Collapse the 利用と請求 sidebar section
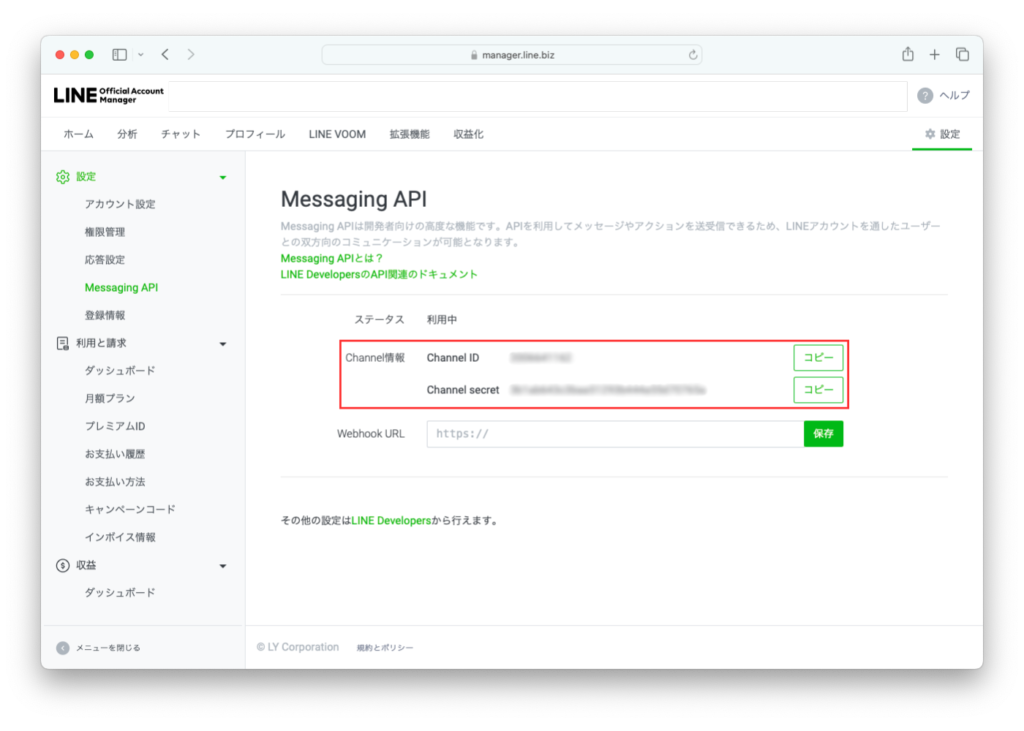The image size is (1024, 731). [x=223, y=344]
